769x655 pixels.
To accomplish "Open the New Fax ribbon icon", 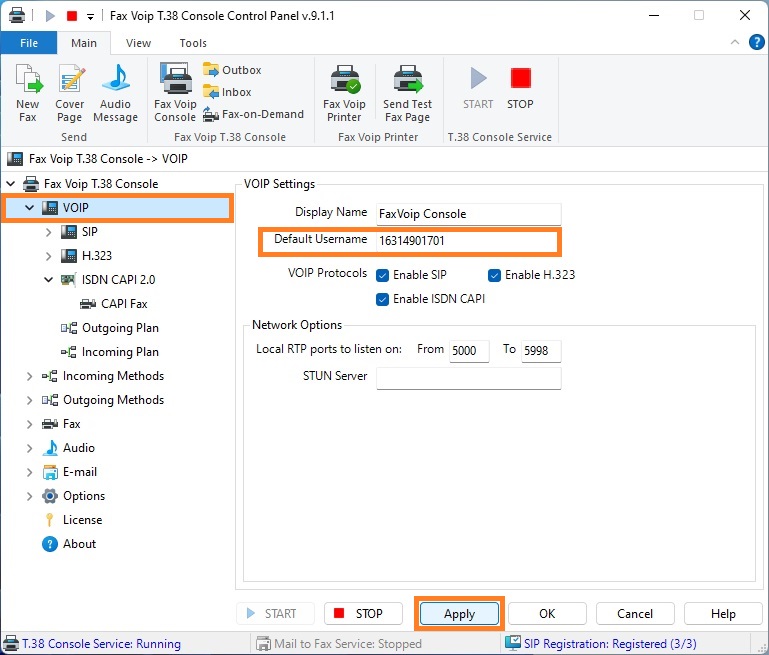I will (x=28, y=93).
